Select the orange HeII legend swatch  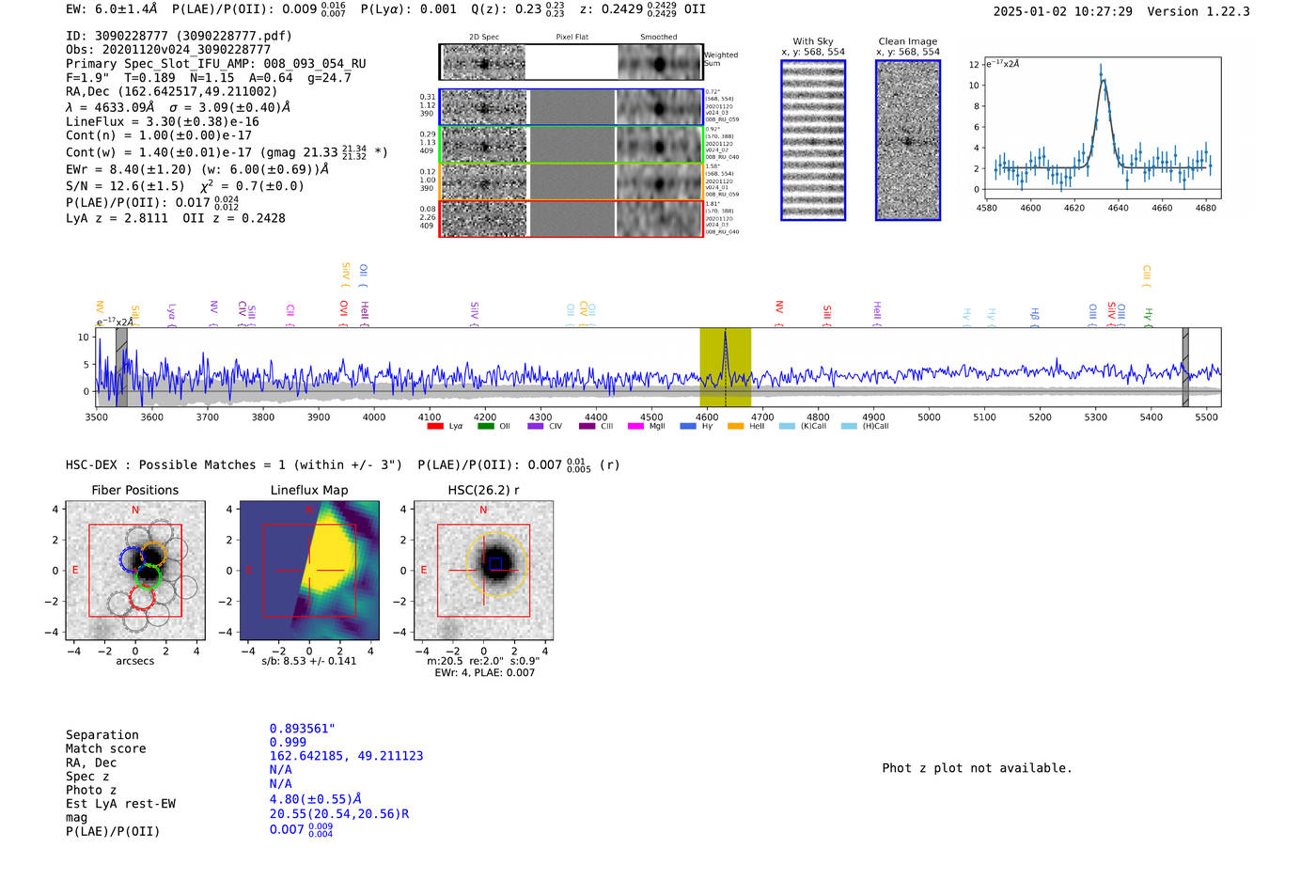click(735, 426)
